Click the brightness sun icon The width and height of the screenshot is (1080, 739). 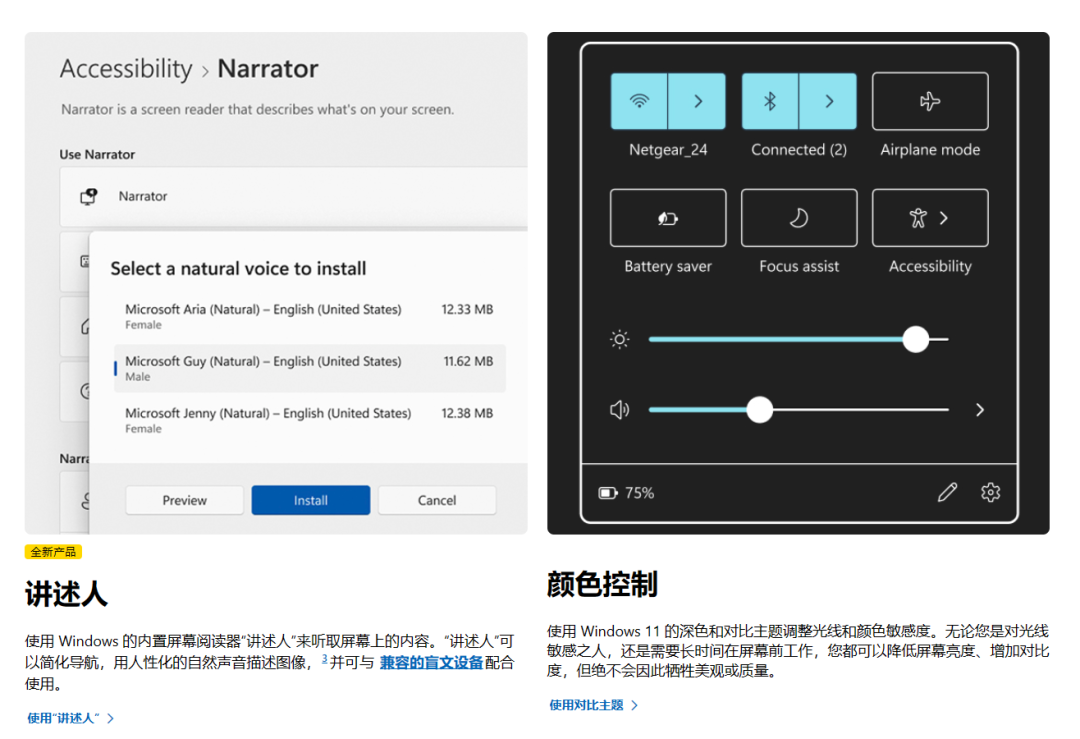click(619, 339)
